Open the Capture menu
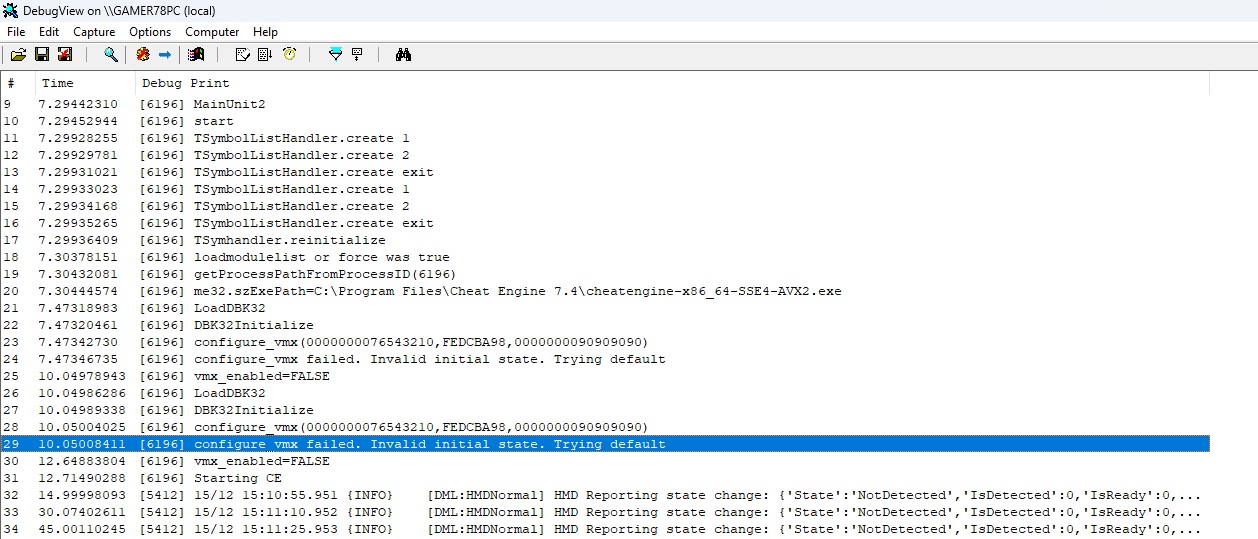 click(94, 32)
